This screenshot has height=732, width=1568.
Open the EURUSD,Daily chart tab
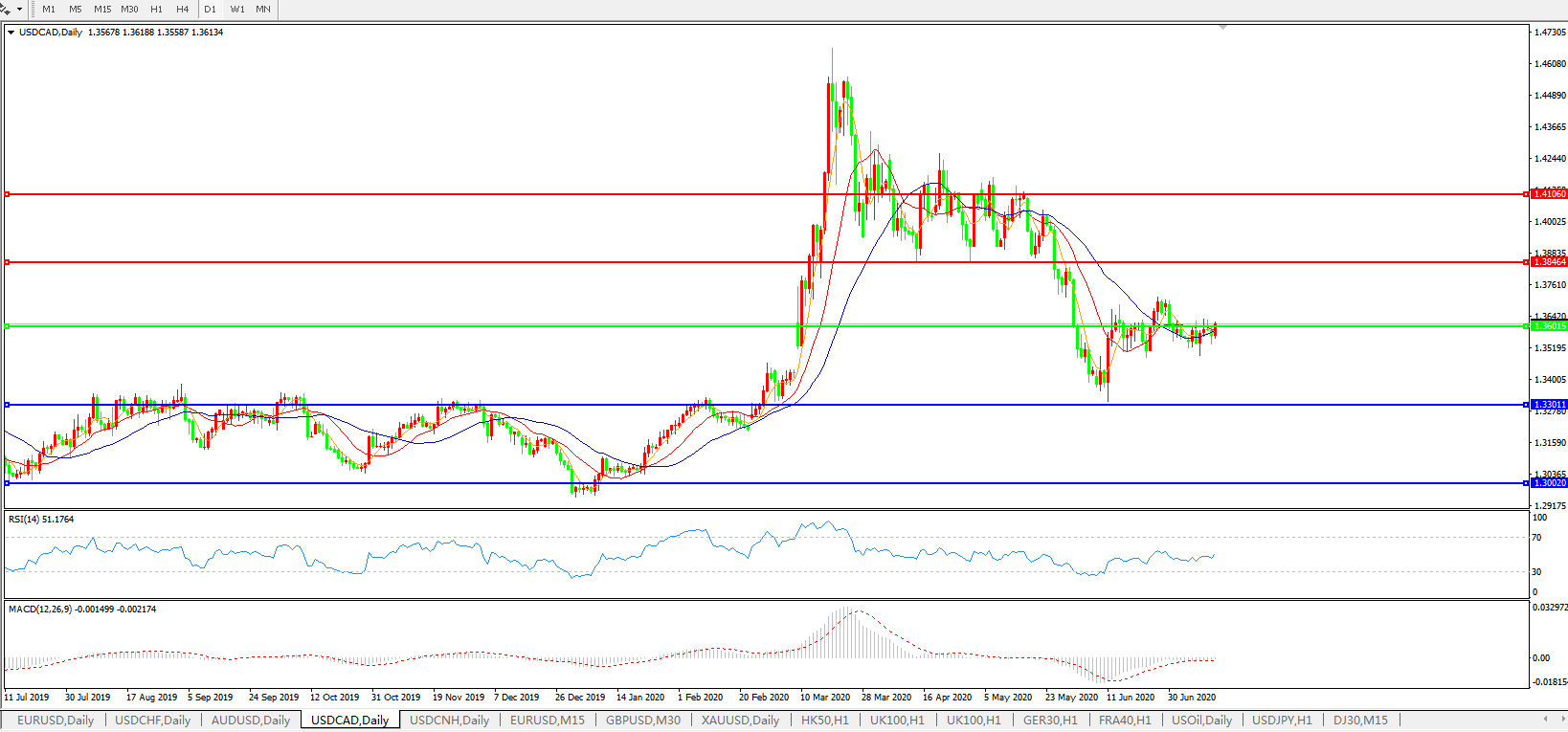pos(56,721)
